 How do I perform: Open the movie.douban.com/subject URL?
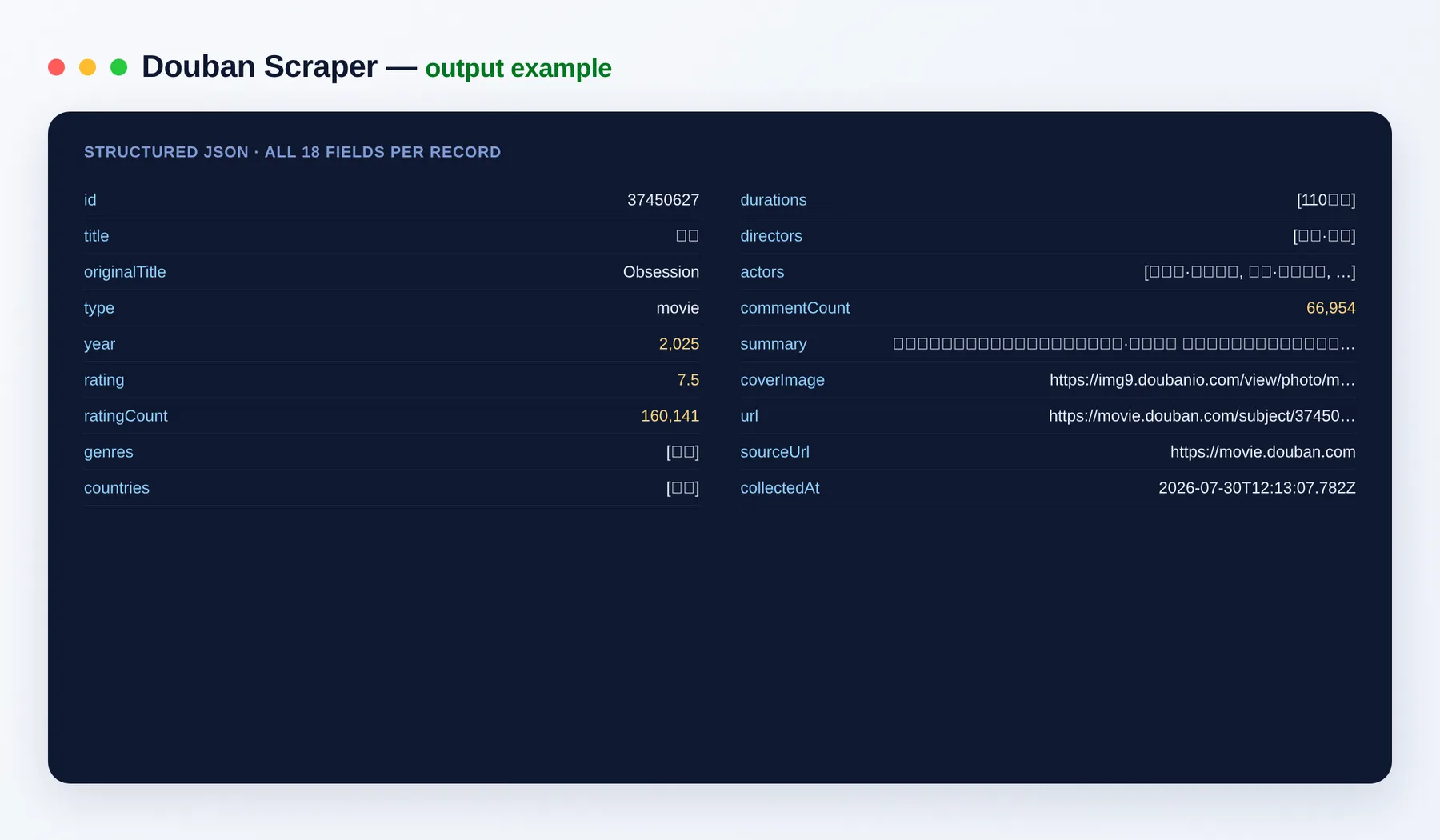(x=1202, y=416)
